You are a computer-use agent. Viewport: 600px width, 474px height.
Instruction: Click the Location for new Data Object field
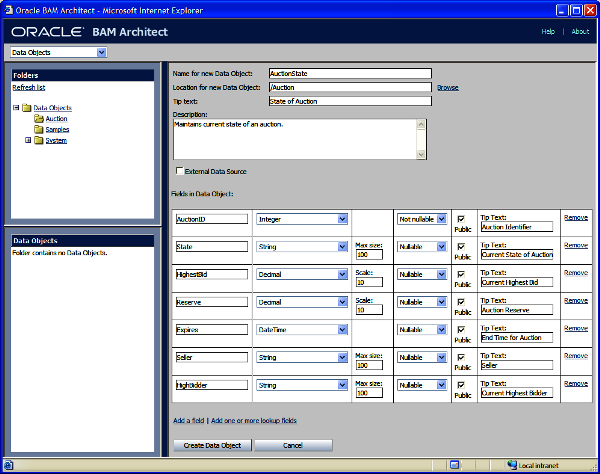(x=350, y=87)
